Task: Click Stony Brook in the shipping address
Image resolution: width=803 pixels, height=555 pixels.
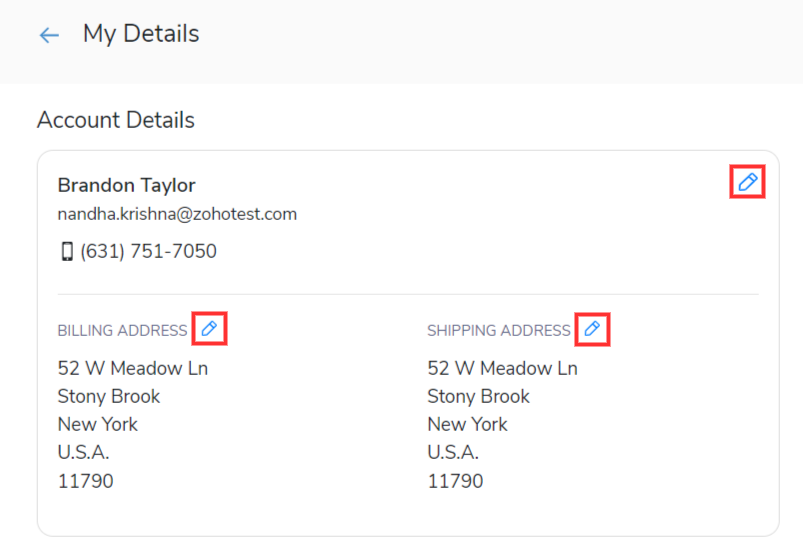Action: click(479, 396)
